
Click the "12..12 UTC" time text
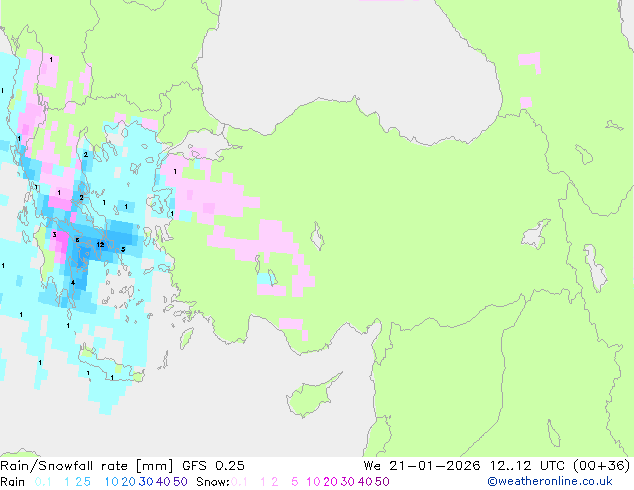point(527,466)
